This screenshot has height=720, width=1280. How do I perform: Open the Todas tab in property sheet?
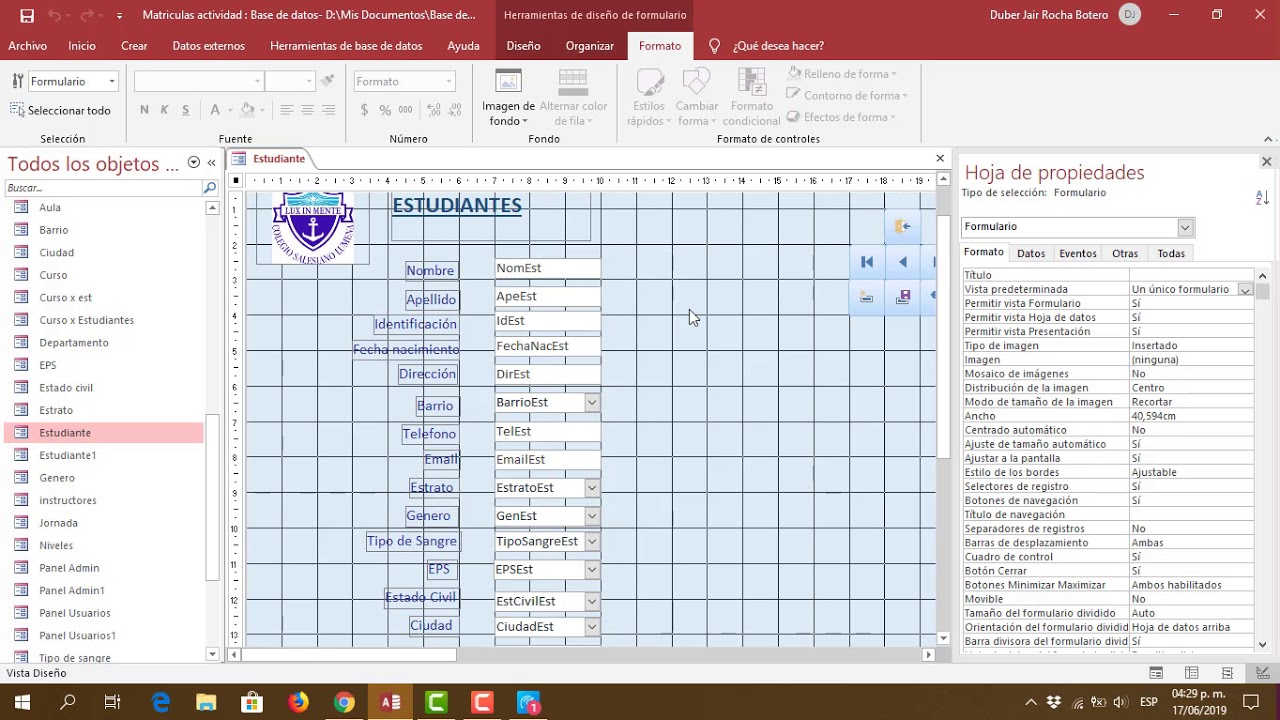[1171, 253]
